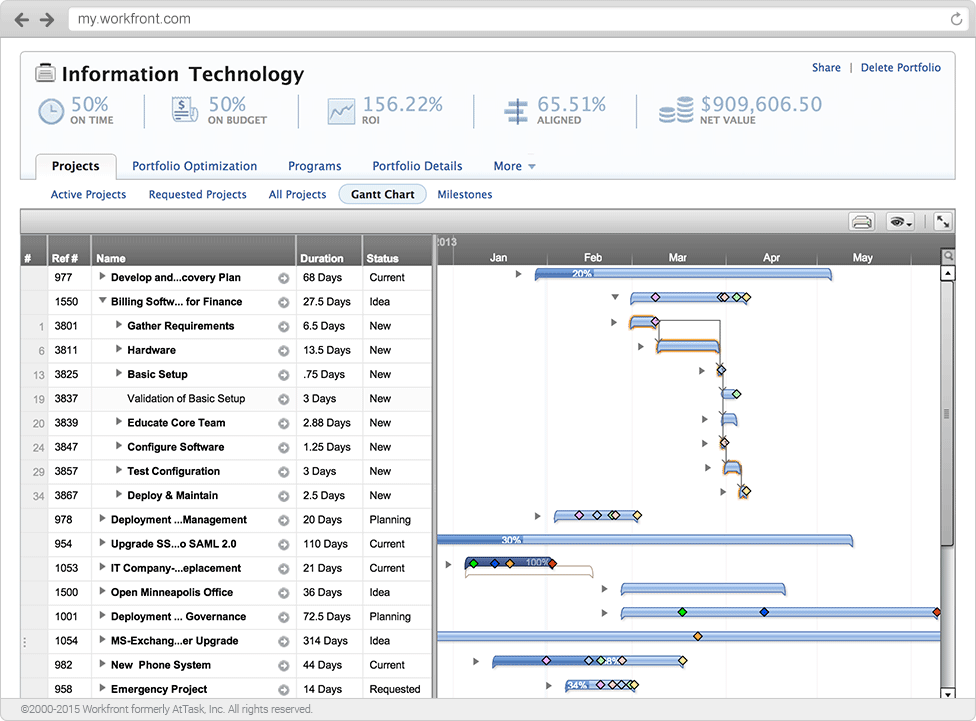The image size is (976, 721).
Task: Open the Programs tab
Action: (314, 166)
